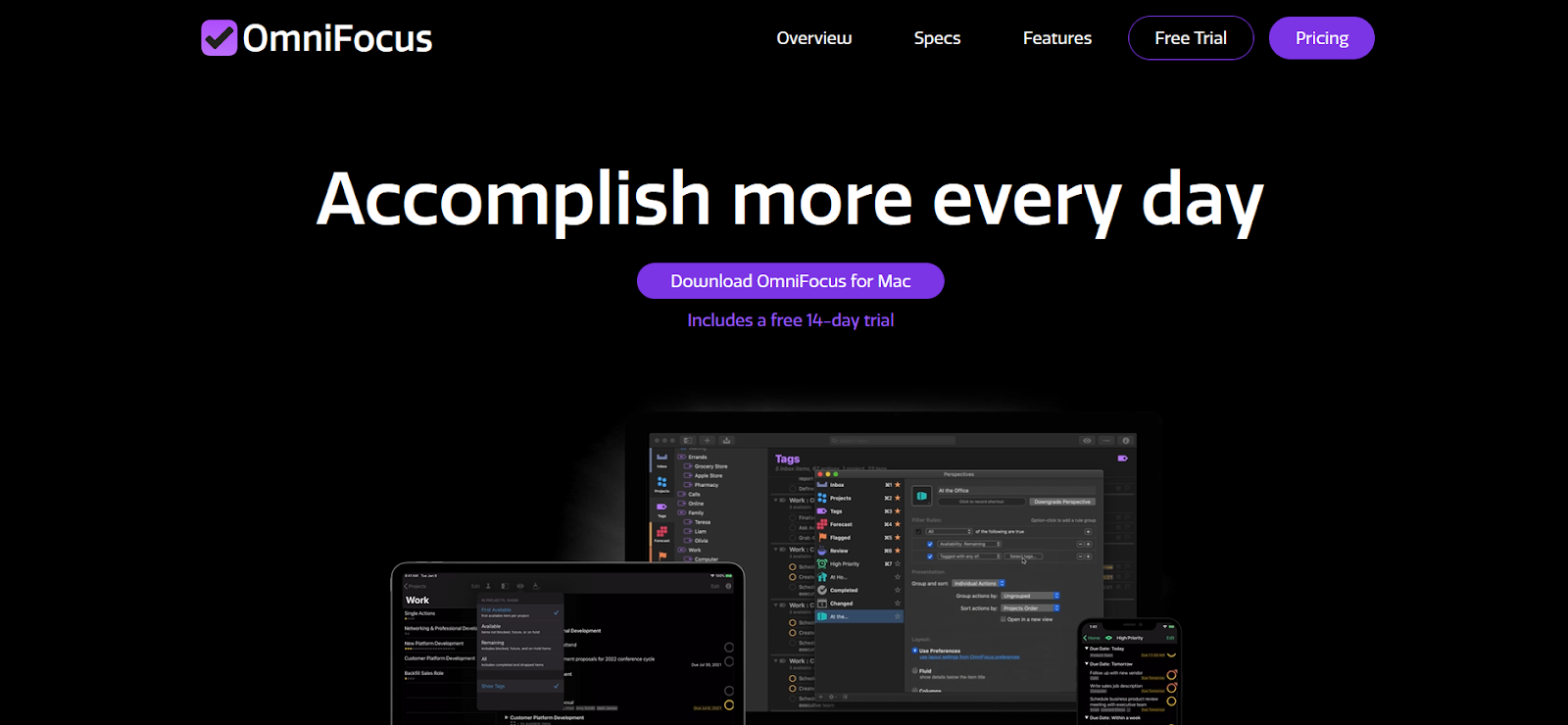Screen dimensions: 1568x725
Task: Open the info inspector icon in Mac toolbar
Action: click(x=1126, y=441)
